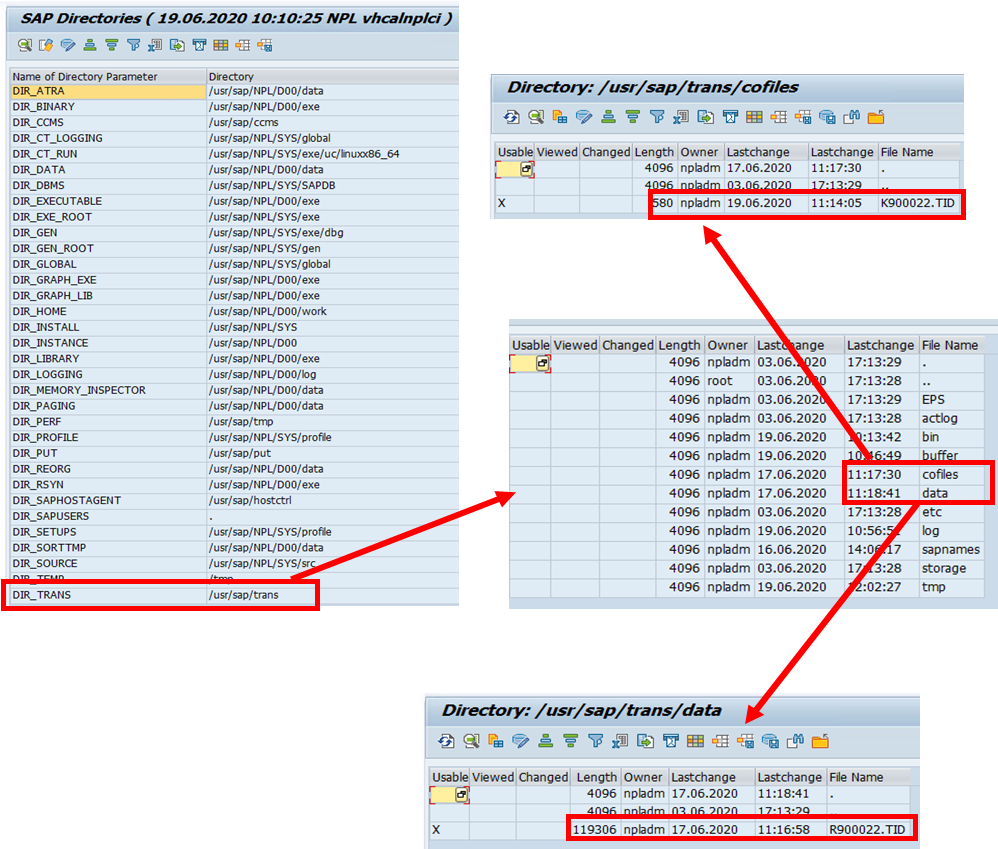
Task: Click the Change/Edit icon in SAP Directories toolbar
Action: [x=46, y=45]
